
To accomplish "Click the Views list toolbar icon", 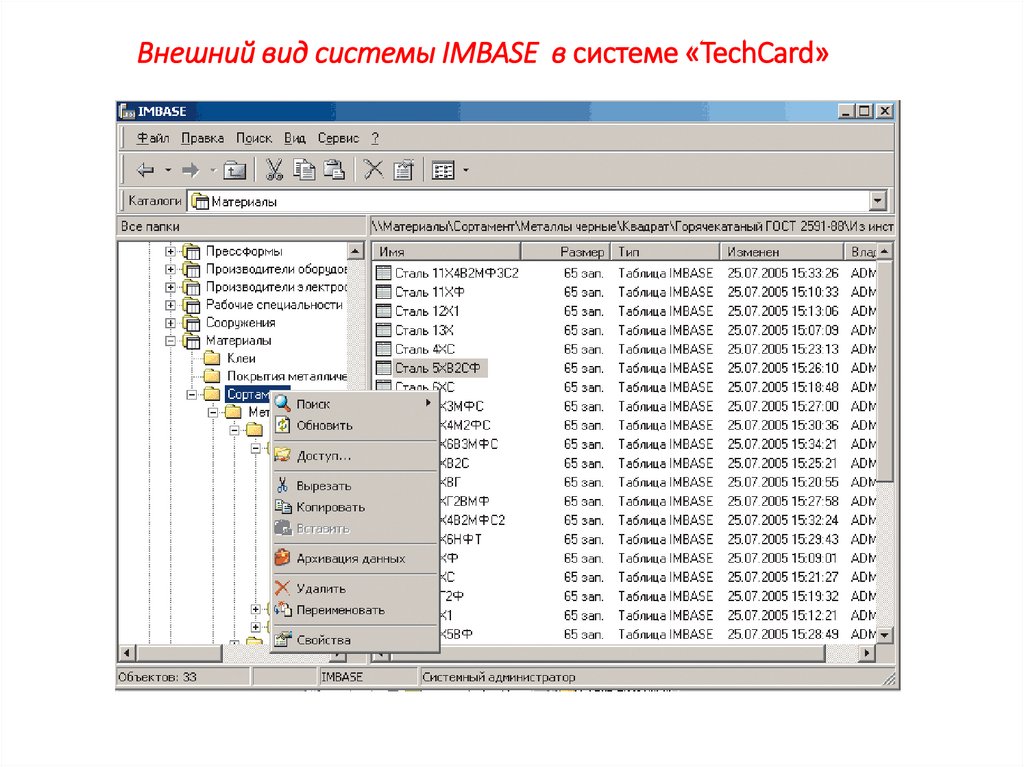I will click(x=443, y=171).
